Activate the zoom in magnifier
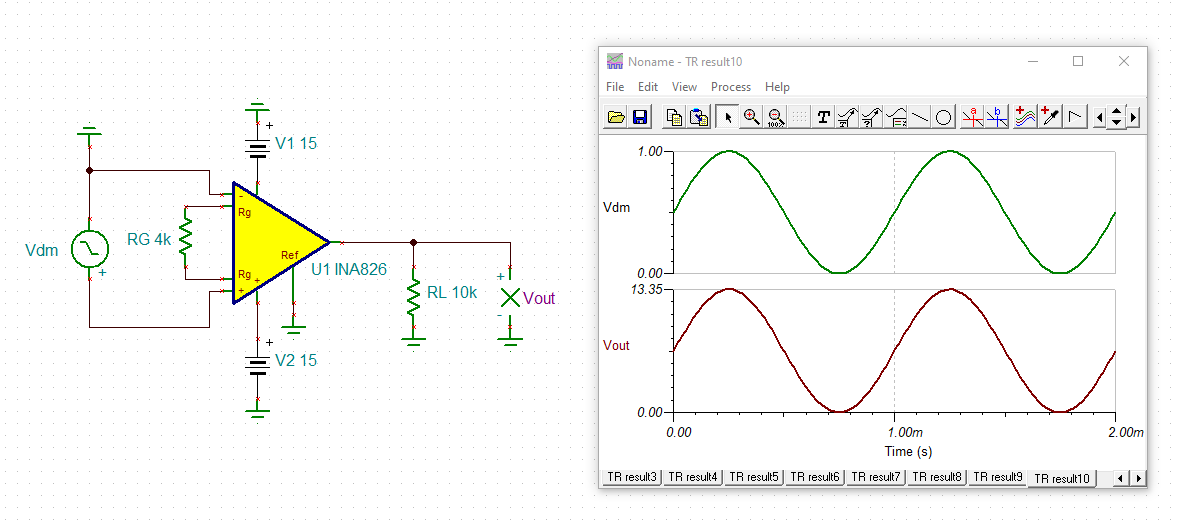This screenshot has width=1182, height=530. [751, 117]
